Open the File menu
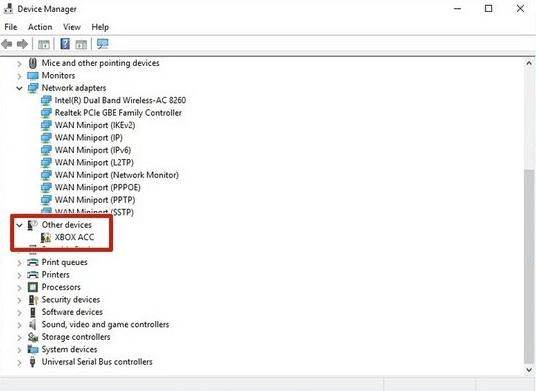The image size is (536, 391). [11, 27]
